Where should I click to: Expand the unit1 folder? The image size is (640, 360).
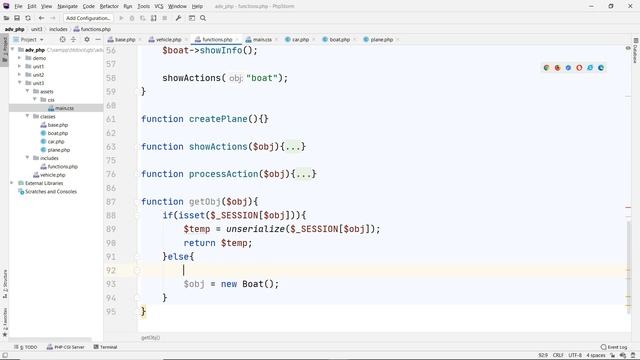pos(19,66)
